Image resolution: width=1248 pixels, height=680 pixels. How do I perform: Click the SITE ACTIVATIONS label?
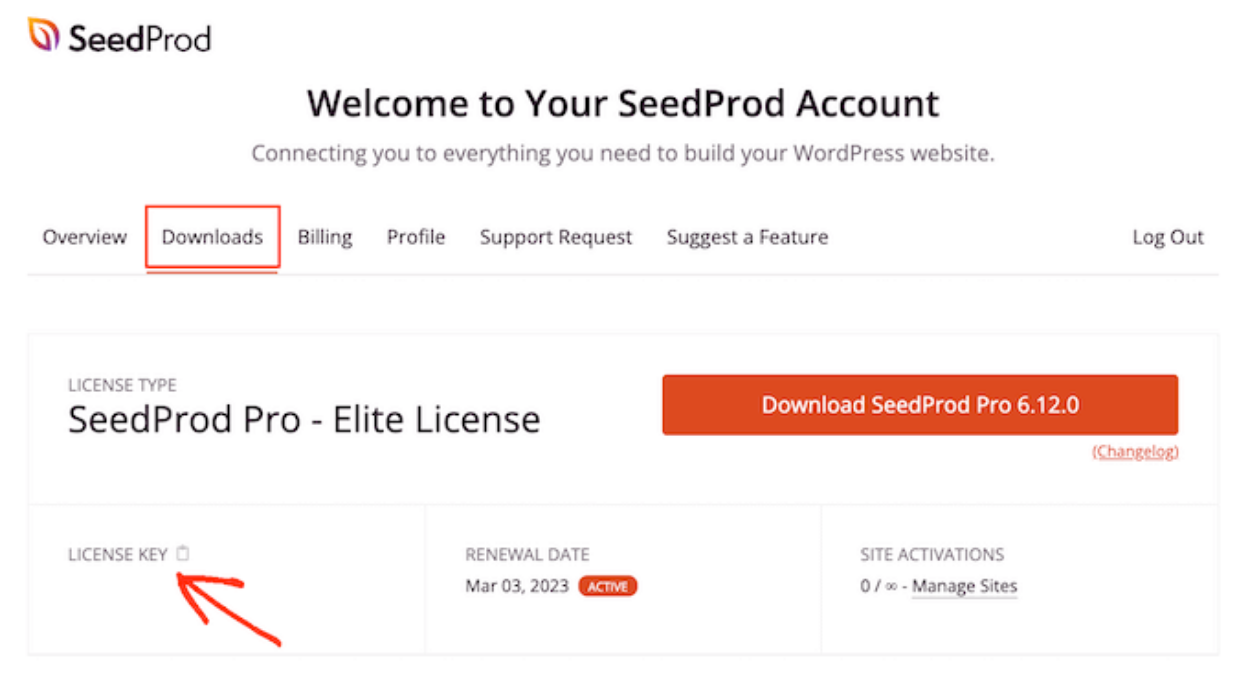[x=932, y=554]
